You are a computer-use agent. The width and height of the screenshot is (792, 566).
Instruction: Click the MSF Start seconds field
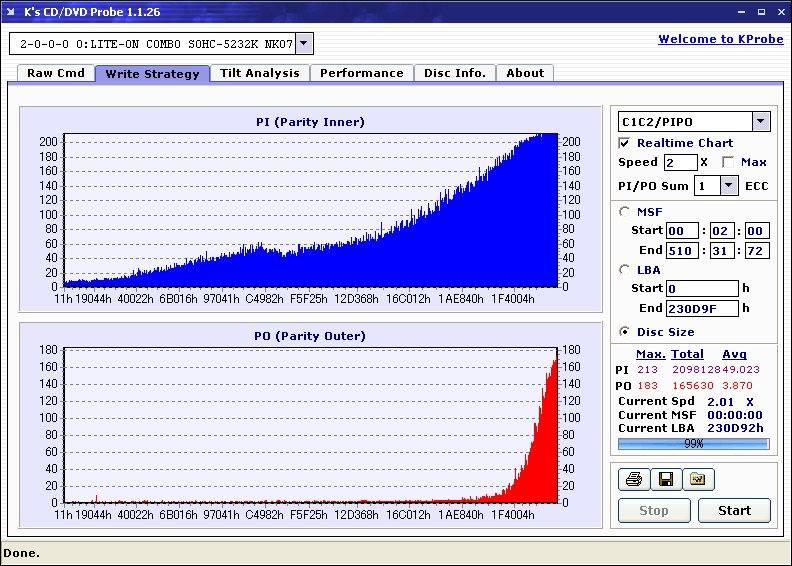click(x=722, y=231)
